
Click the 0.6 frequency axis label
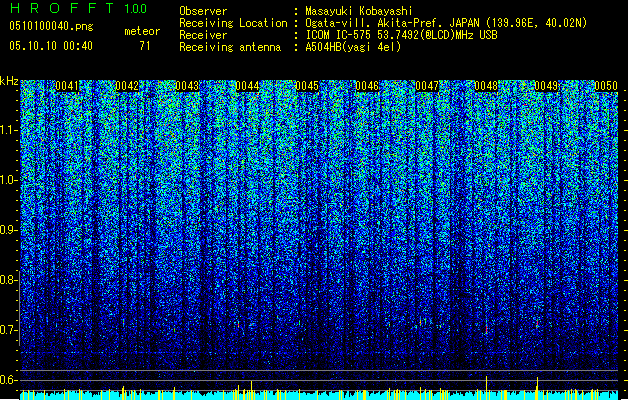[8, 380]
